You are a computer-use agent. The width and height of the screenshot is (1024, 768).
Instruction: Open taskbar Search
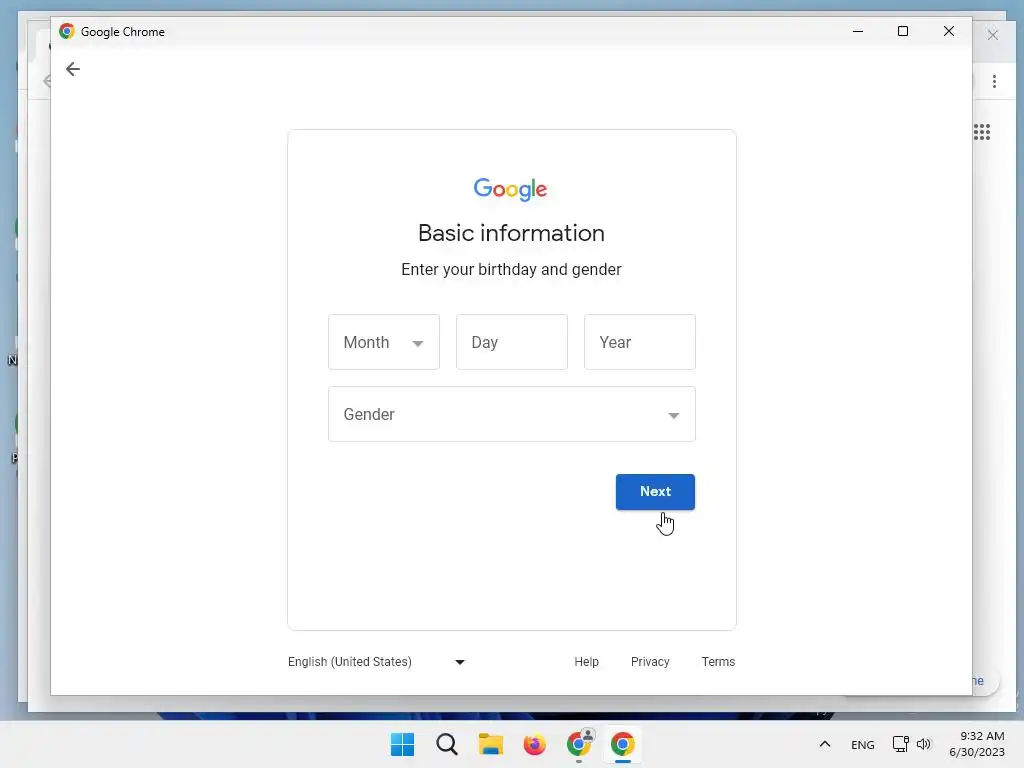[x=447, y=744]
